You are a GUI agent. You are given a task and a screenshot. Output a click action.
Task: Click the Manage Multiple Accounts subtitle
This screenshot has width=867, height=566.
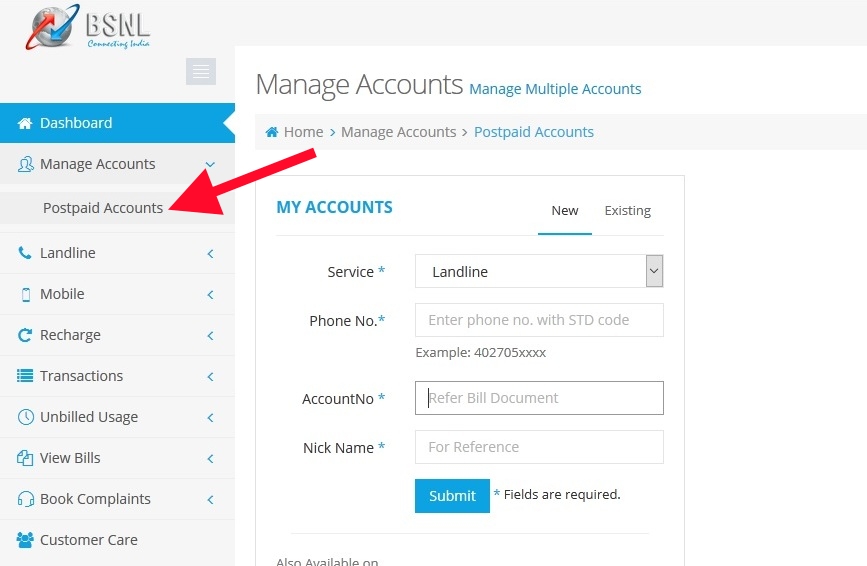(555, 89)
